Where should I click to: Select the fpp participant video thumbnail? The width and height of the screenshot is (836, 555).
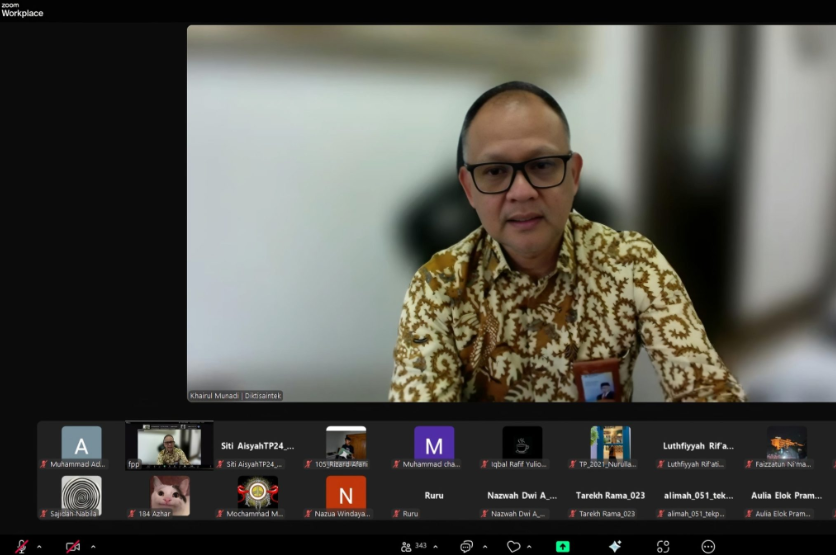pyautogui.click(x=169, y=446)
